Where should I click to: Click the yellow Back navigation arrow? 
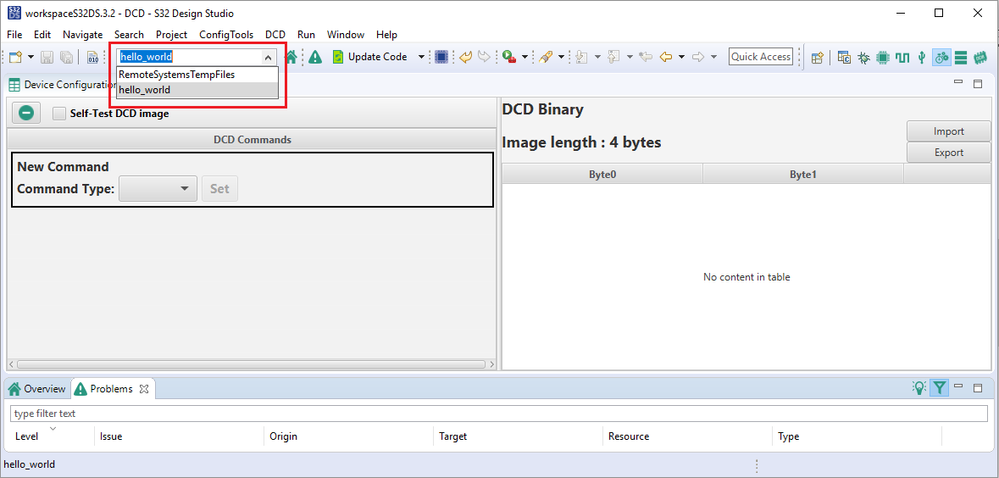[x=666, y=57]
